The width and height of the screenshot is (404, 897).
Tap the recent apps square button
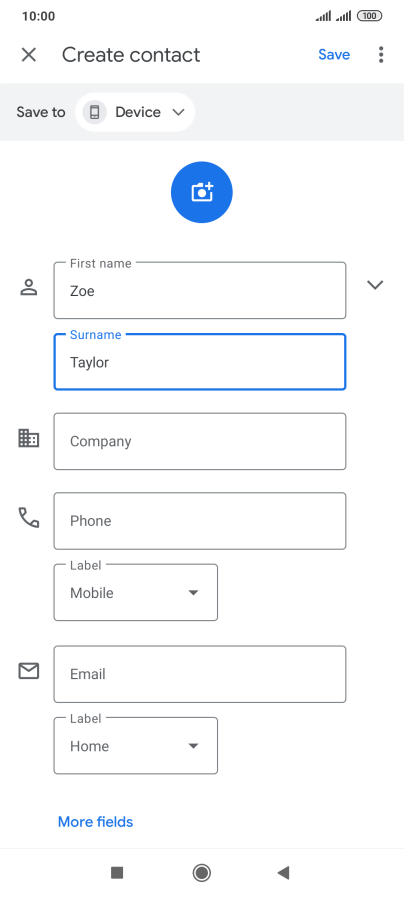click(x=117, y=872)
